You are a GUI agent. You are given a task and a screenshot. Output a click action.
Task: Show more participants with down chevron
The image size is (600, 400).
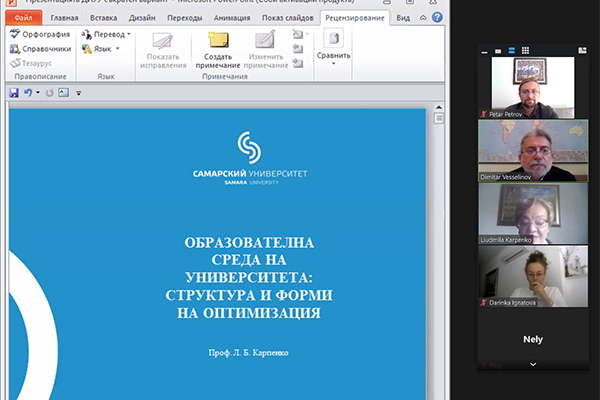coord(533,364)
